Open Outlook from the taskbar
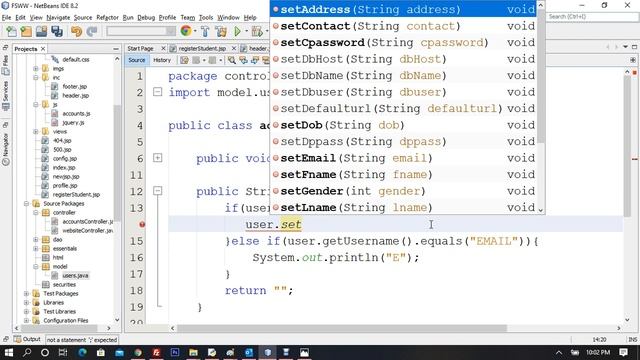This screenshot has width=640, height=360. (x=249, y=352)
